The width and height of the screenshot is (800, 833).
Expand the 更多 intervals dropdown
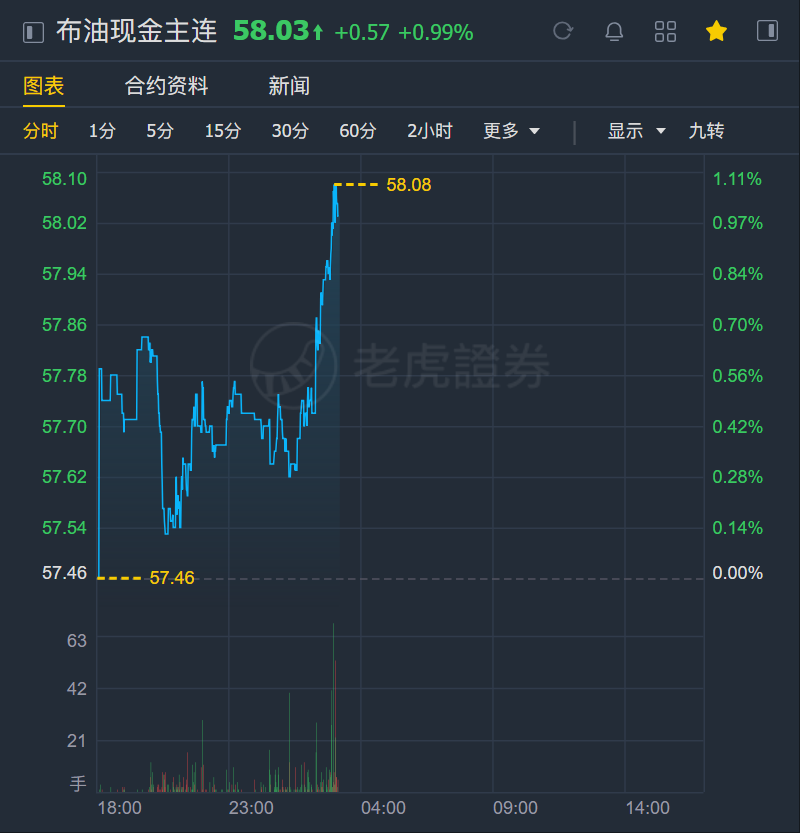(x=511, y=131)
